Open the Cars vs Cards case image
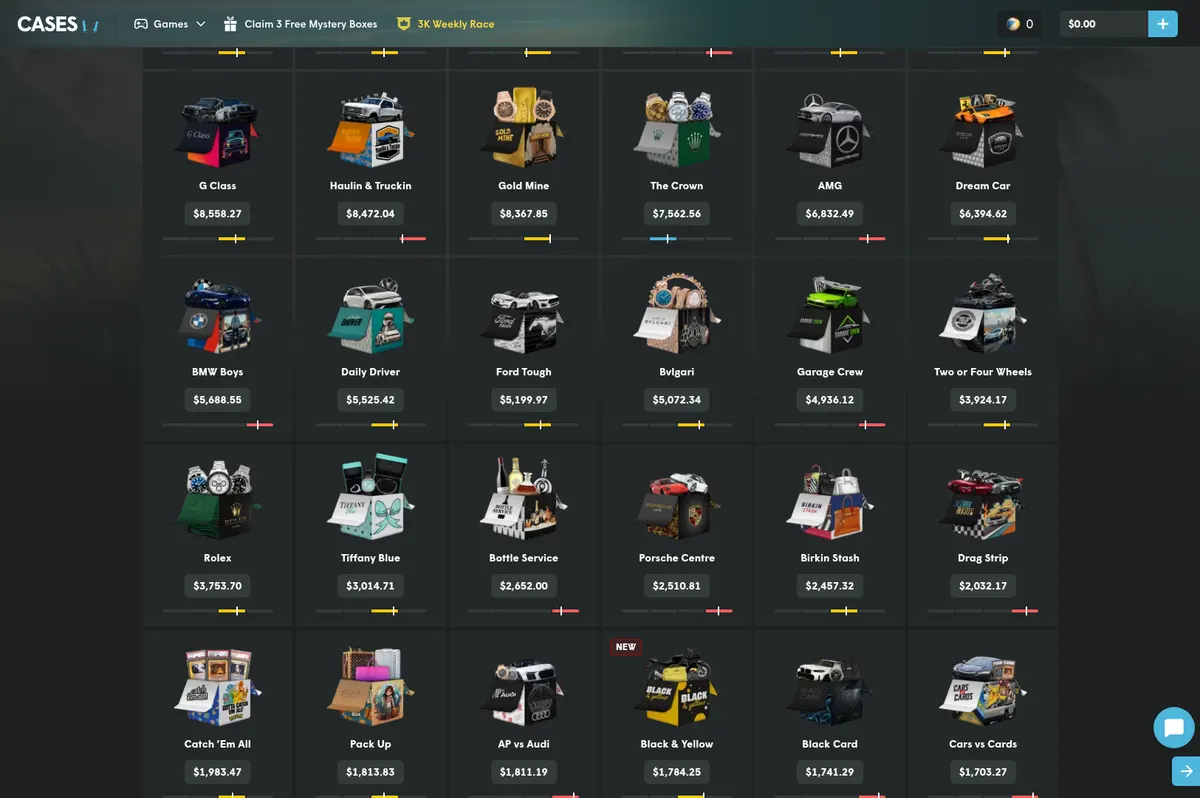Screen dimensions: 1200x798 (x=983, y=690)
